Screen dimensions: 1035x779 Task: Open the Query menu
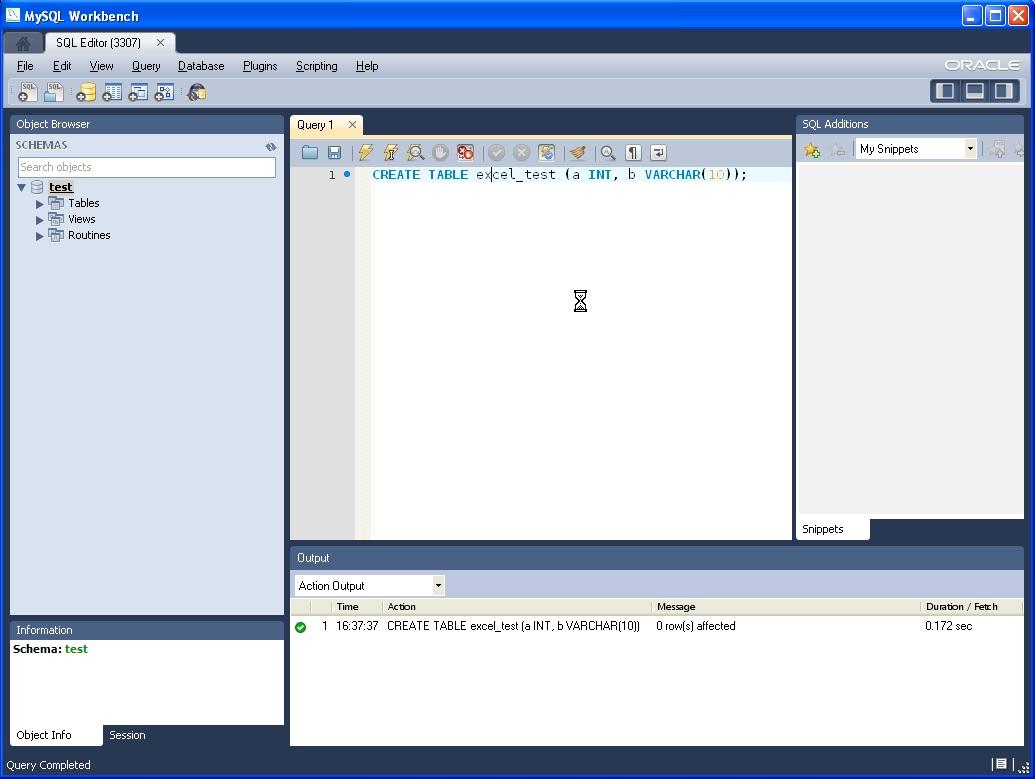(x=146, y=66)
